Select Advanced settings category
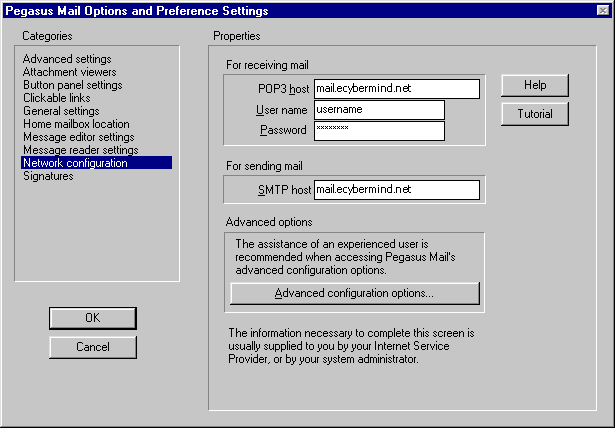 click(x=67, y=59)
